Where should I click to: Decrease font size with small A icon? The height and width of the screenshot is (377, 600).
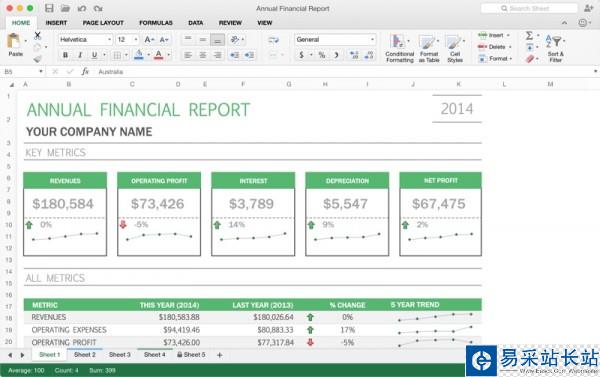click(164, 39)
